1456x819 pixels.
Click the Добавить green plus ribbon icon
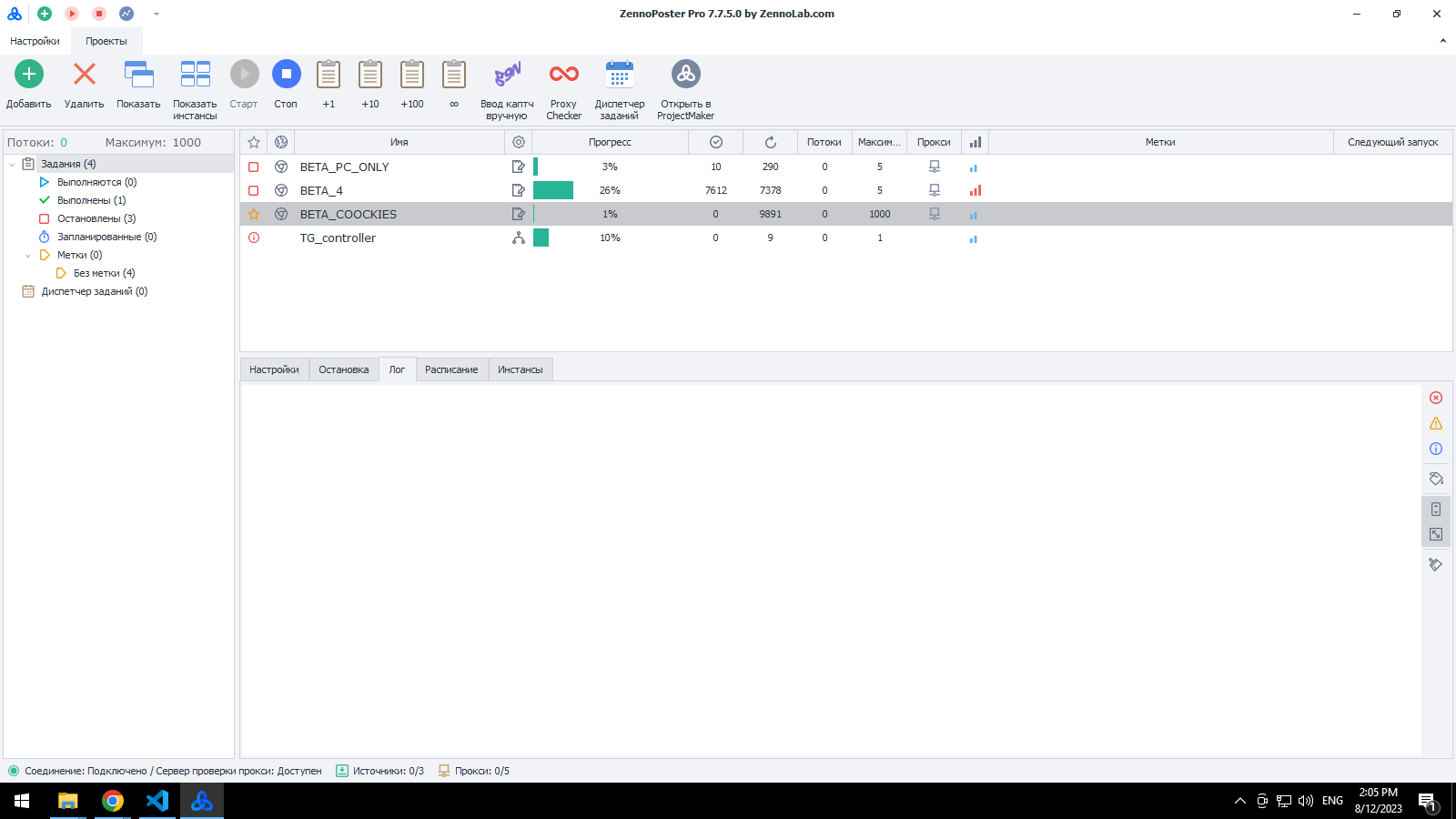pos(29,74)
